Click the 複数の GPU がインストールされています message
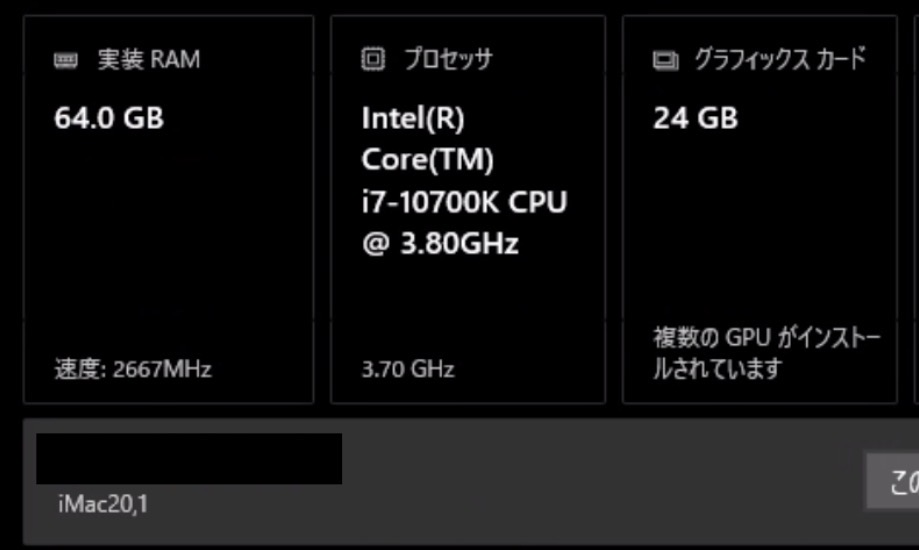 pyautogui.click(x=767, y=353)
